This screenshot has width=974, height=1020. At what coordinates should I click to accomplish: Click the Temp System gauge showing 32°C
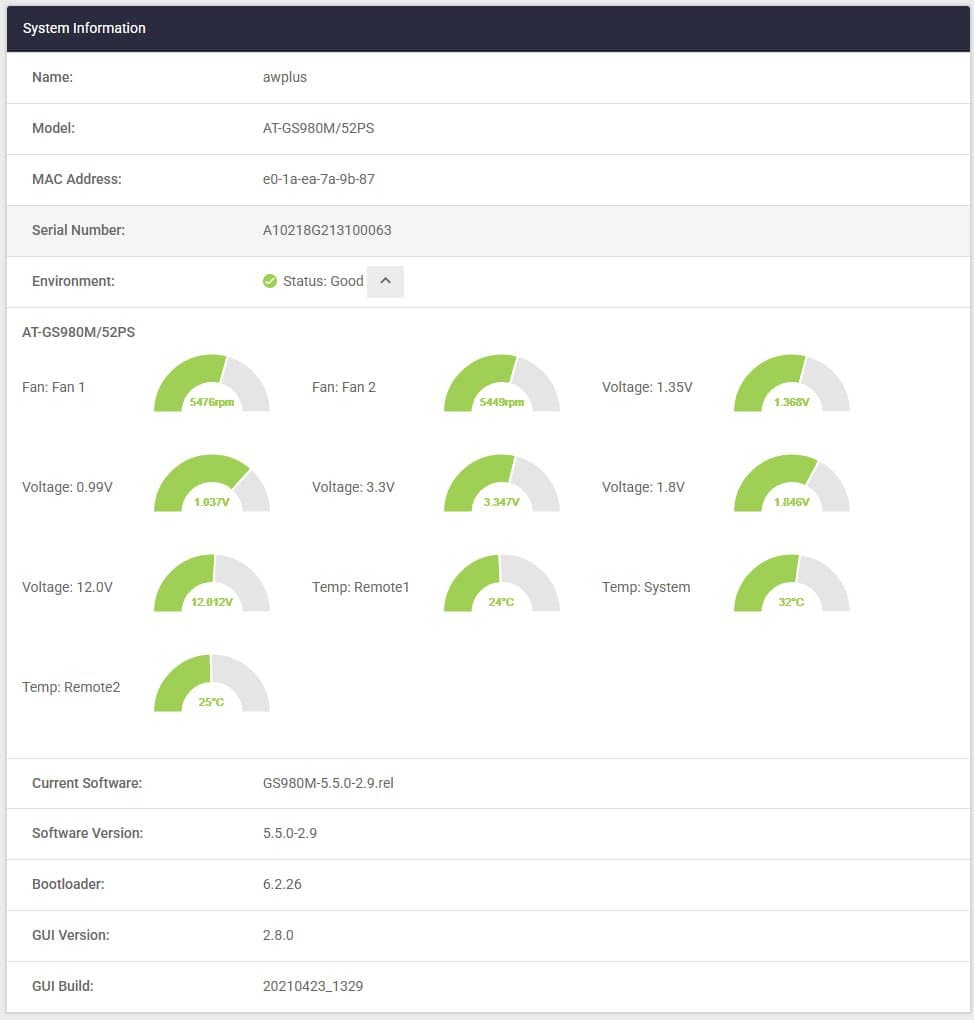coord(792,584)
